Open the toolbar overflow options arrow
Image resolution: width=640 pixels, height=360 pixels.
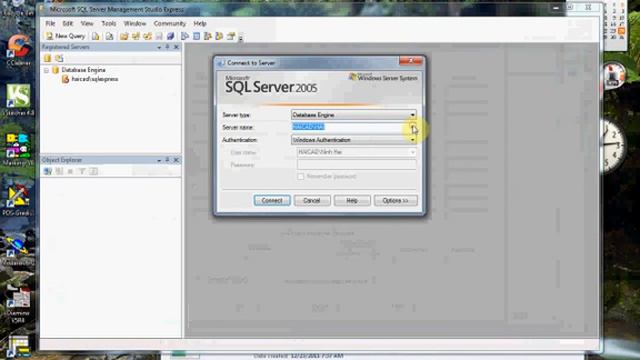point(241,38)
